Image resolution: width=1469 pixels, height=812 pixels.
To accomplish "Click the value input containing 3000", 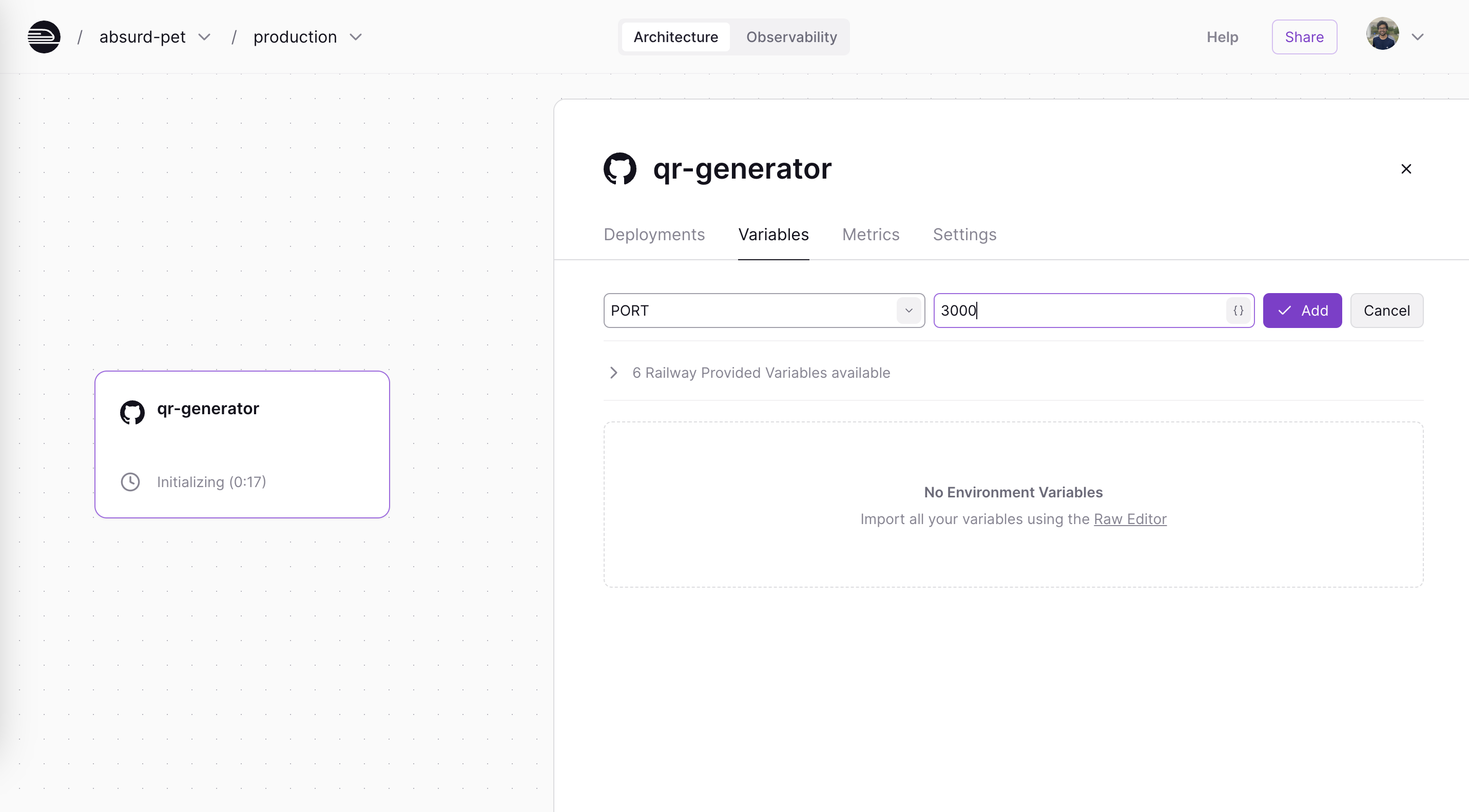I will [x=1078, y=311].
